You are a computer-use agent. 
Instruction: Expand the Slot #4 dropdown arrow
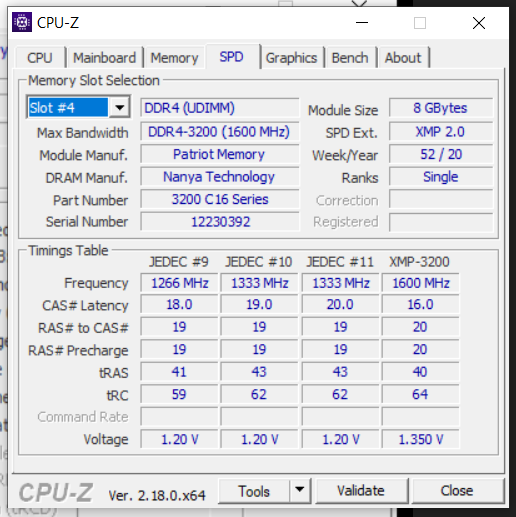click(x=119, y=107)
